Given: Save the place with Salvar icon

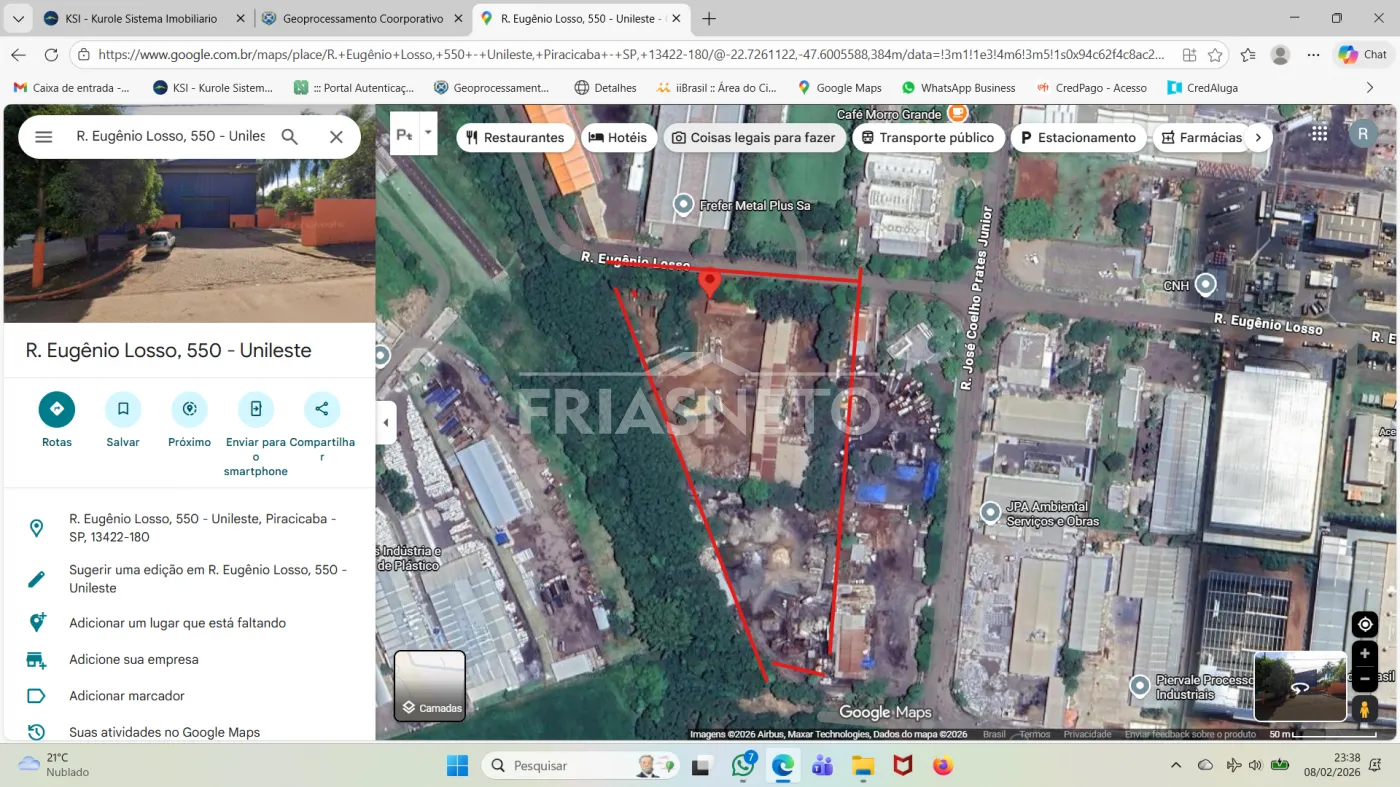Looking at the screenshot, I should click(123, 409).
